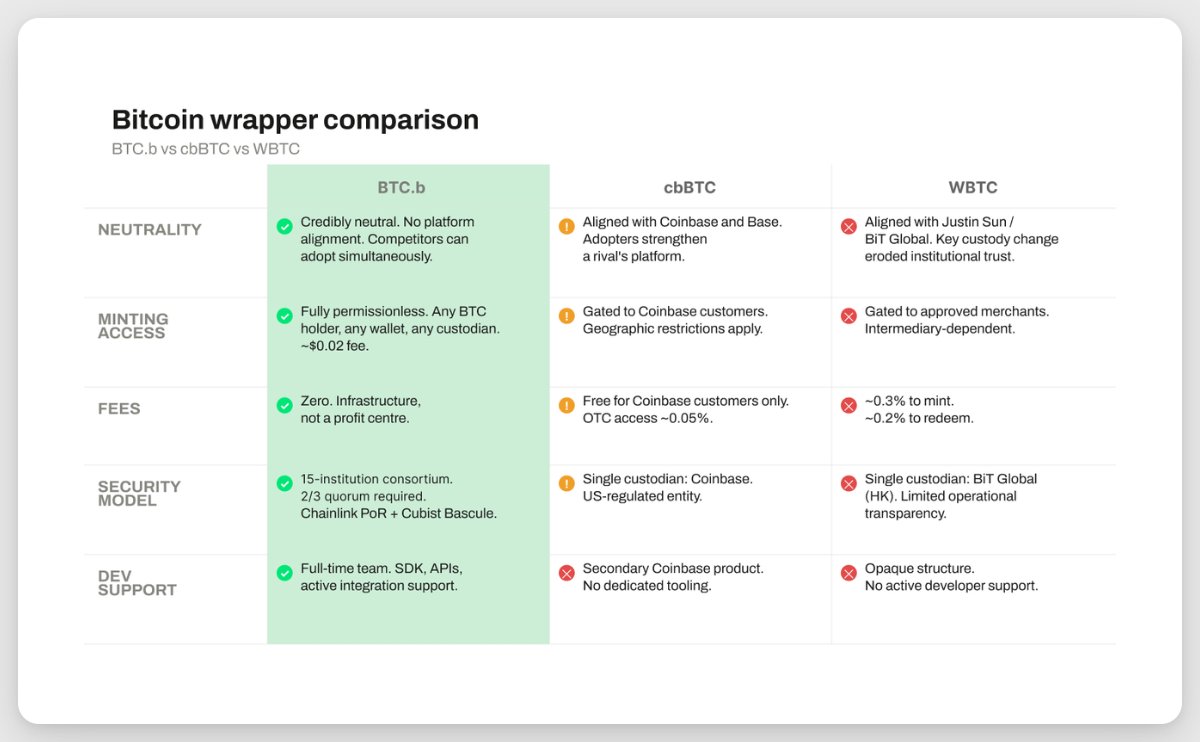This screenshot has width=1200, height=742.
Task: Click green checkmark next to 15-institution consortium
Action: tap(285, 483)
